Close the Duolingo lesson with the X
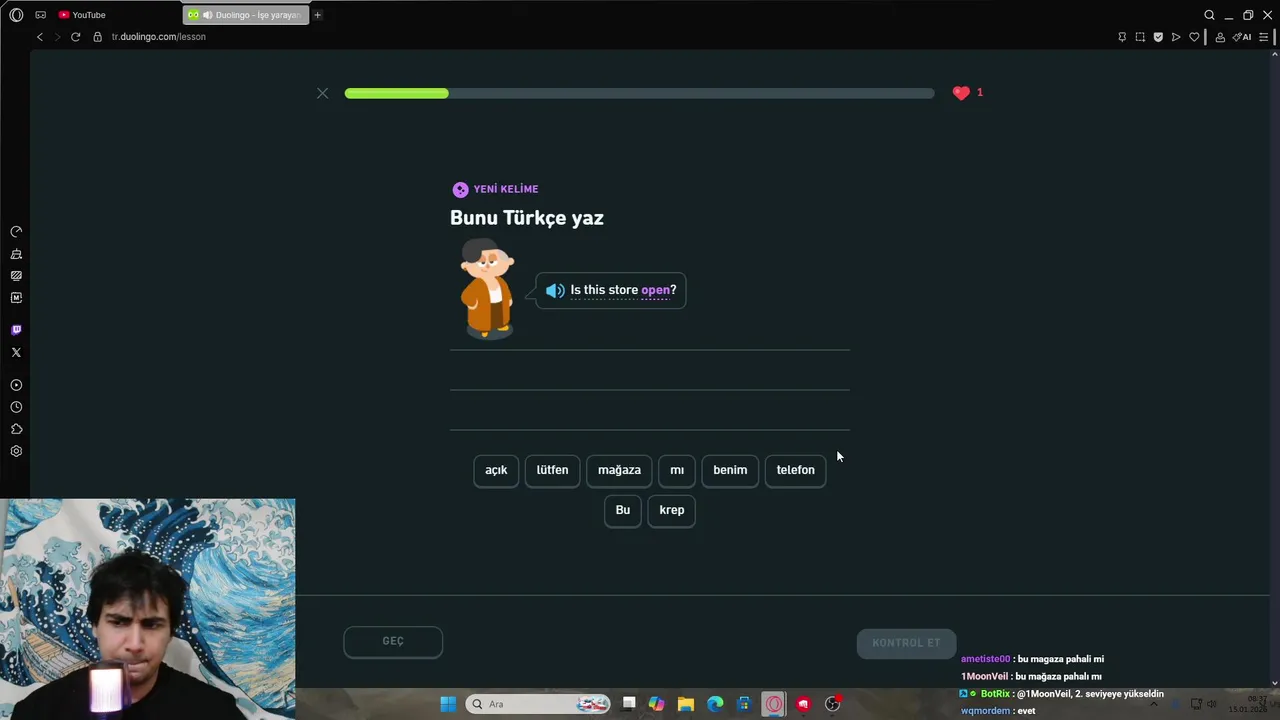1280x720 pixels. 322,93
